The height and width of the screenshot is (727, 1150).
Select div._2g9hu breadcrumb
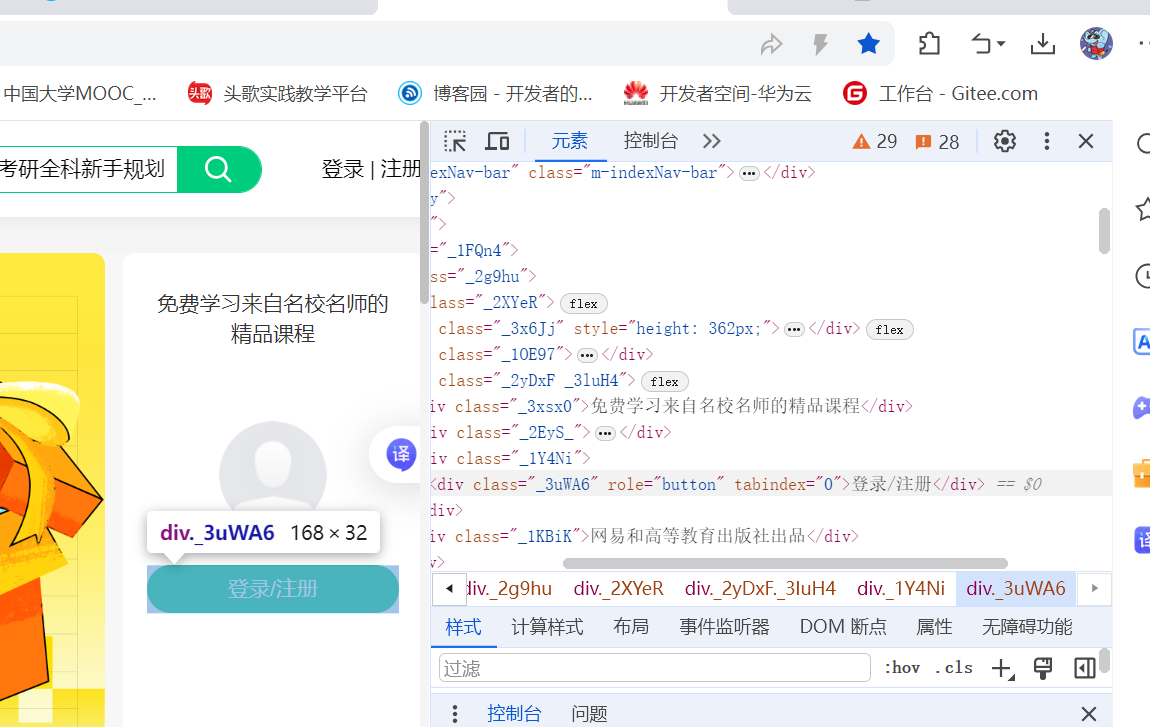(509, 588)
